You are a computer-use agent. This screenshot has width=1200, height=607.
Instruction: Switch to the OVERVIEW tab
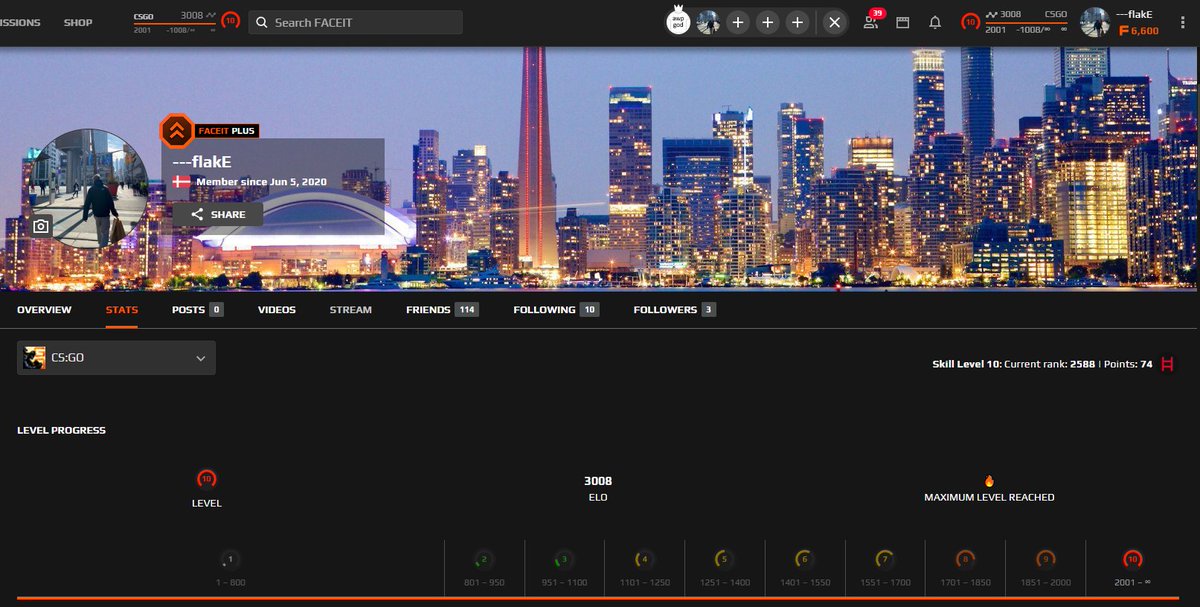pyautogui.click(x=44, y=310)
